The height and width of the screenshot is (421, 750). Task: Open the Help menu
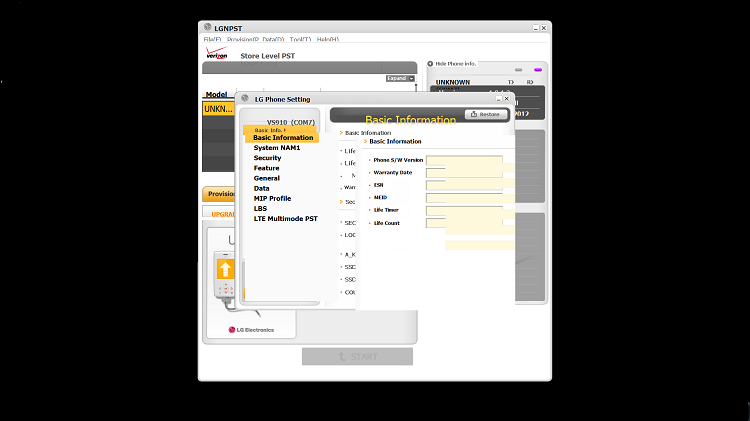(328, 40)
